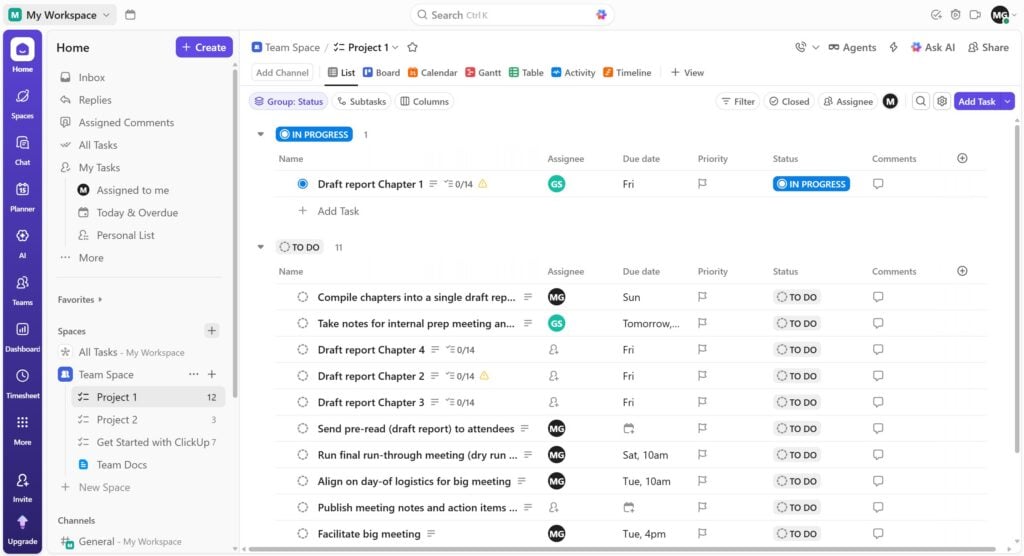Switch to the Board view tab
Image resolution: width=1024 pixels, height=556 pixels.
(x=381, y=73)
